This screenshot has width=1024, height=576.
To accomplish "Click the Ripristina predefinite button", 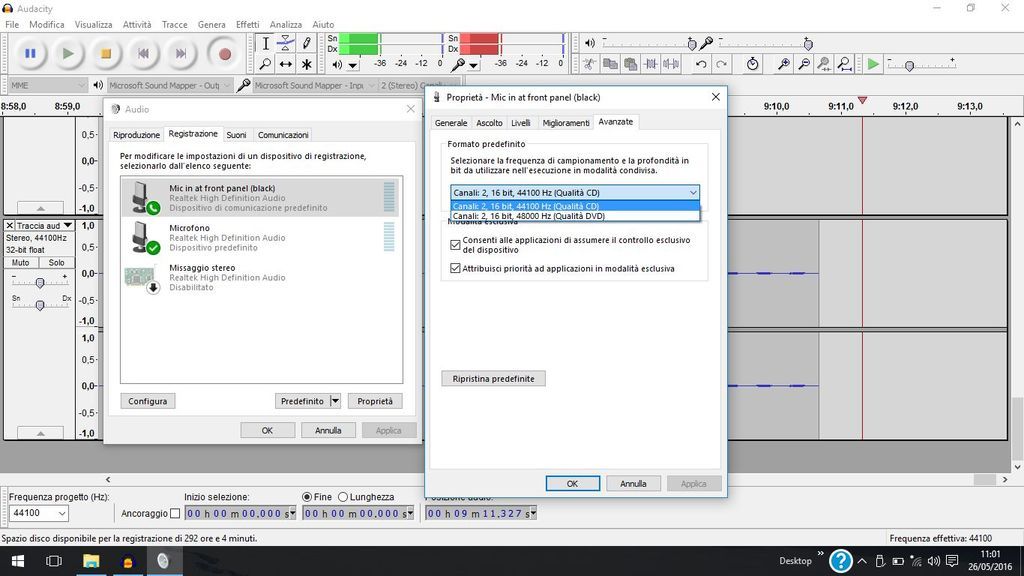I will coord(493,379).
